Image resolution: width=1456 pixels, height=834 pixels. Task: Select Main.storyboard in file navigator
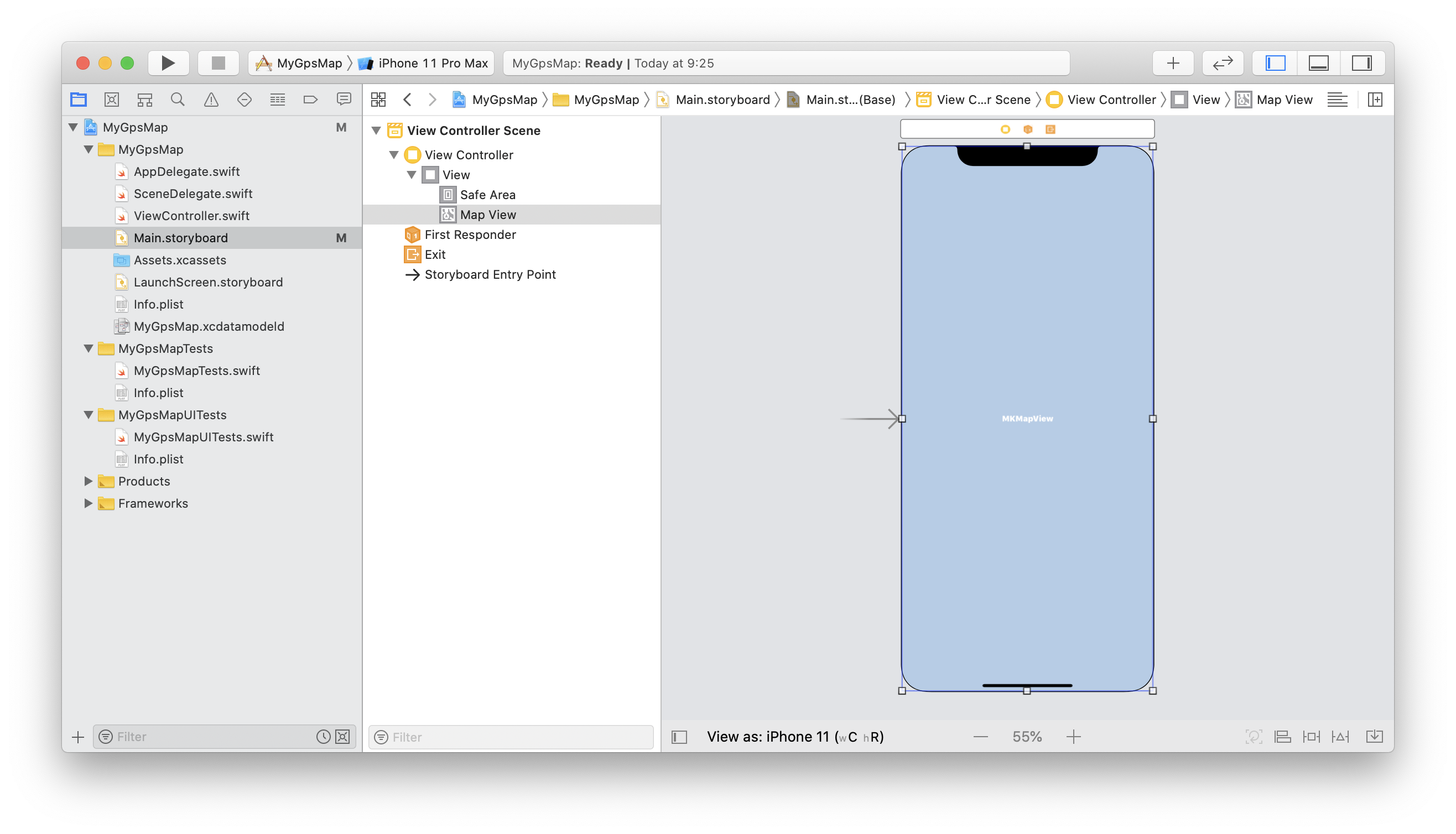coord(182,237)
